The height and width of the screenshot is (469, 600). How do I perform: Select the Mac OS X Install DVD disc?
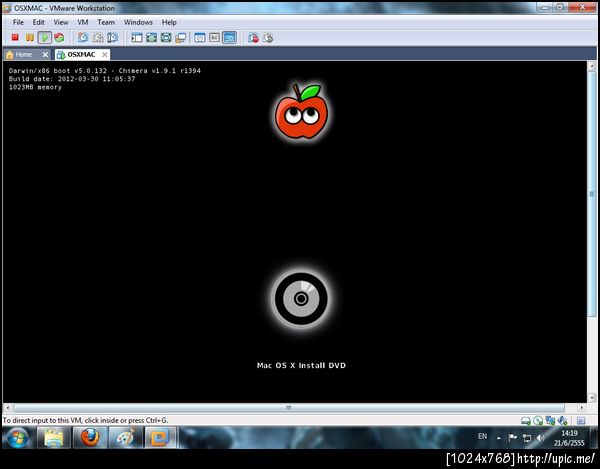pyautogui.click(x=301, y=299)
